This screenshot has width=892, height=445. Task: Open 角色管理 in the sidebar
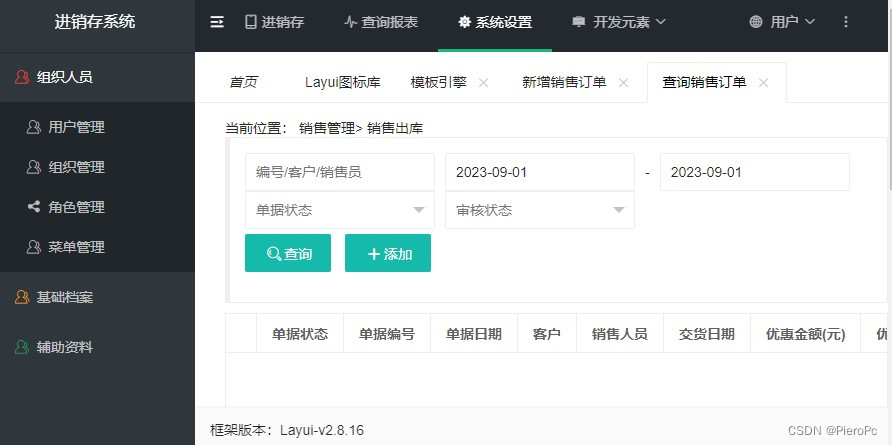click(x=97, y=207)
